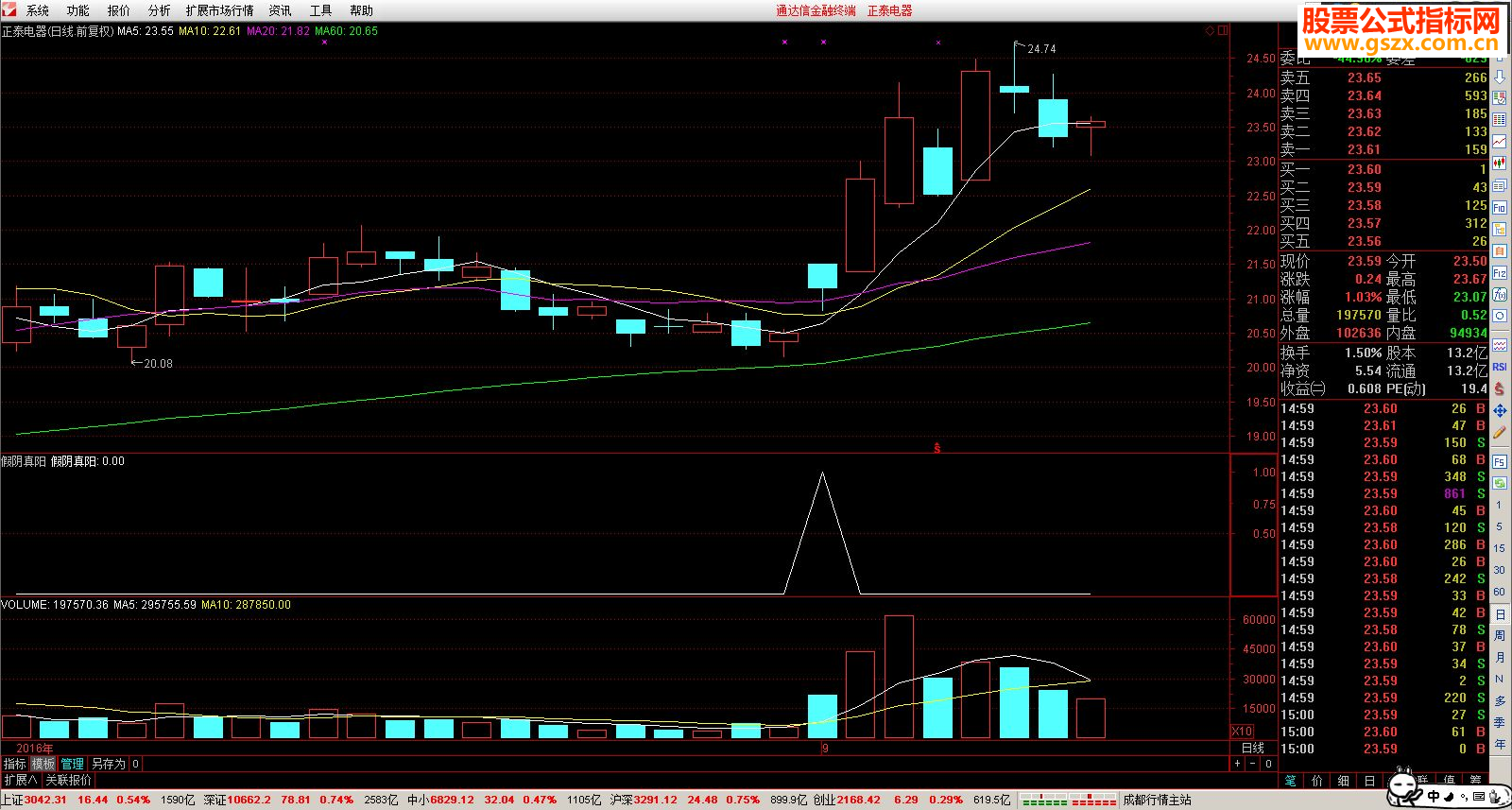Select the 周 weekly period
Screen dimensions: 1512x810
[x=1500, y=635]
